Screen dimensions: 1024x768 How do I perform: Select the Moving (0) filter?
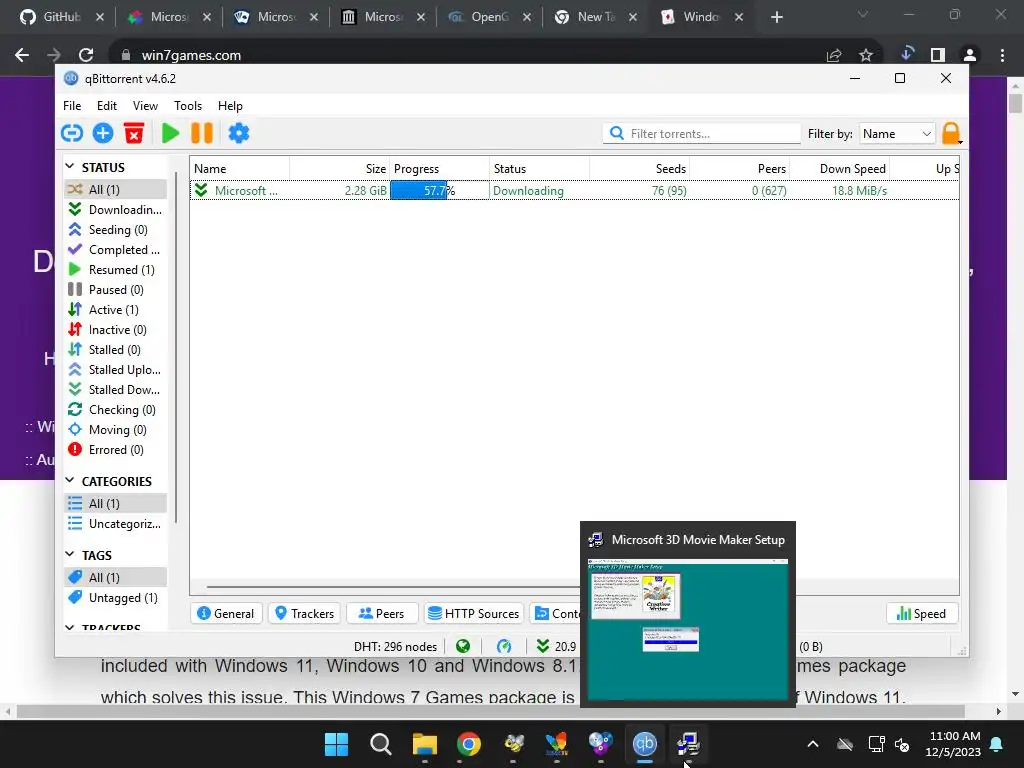click(116, 430)
